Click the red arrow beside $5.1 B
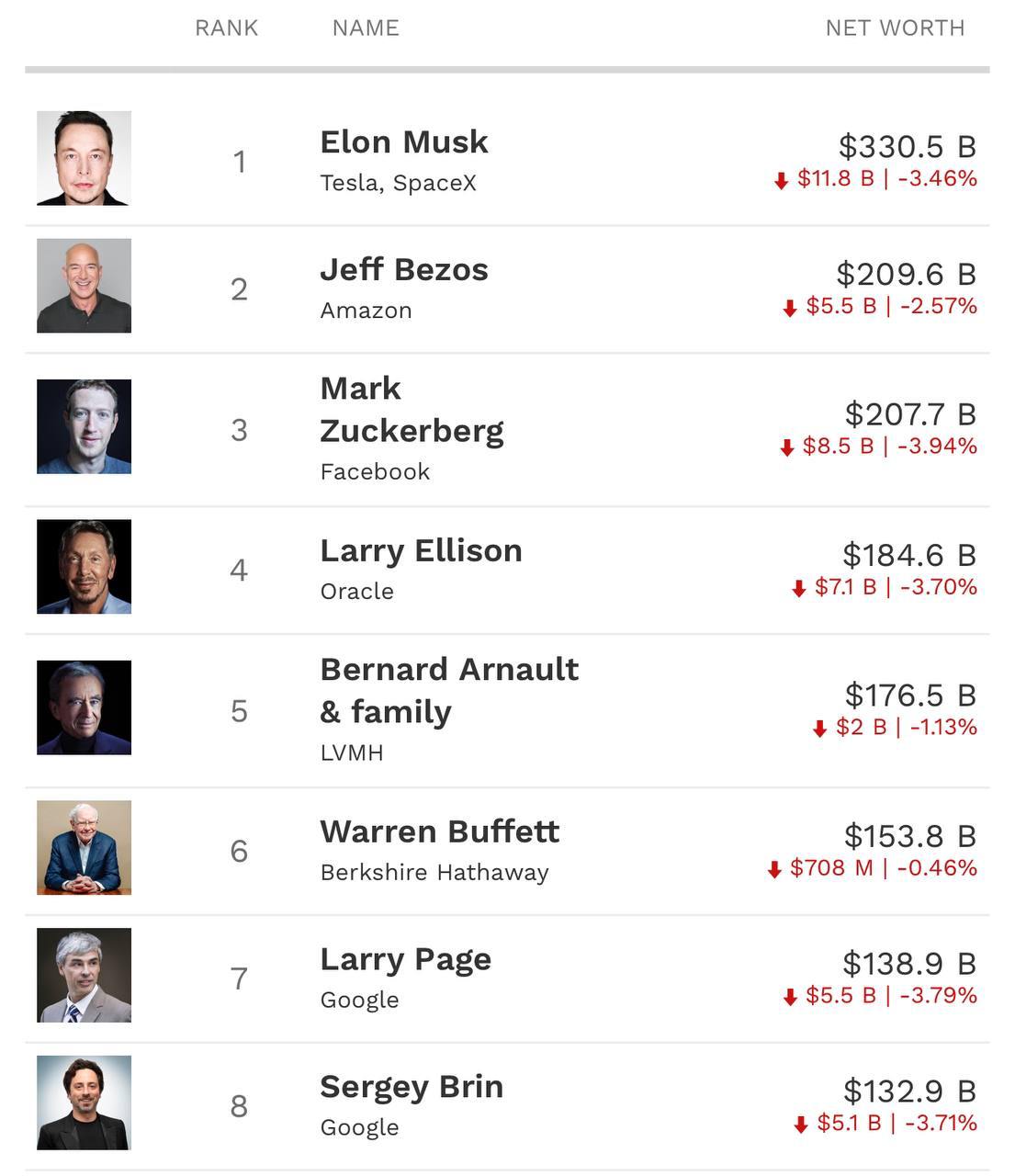The image size is (1015, 1176). pyautogui.click(x=801, y=1125)
